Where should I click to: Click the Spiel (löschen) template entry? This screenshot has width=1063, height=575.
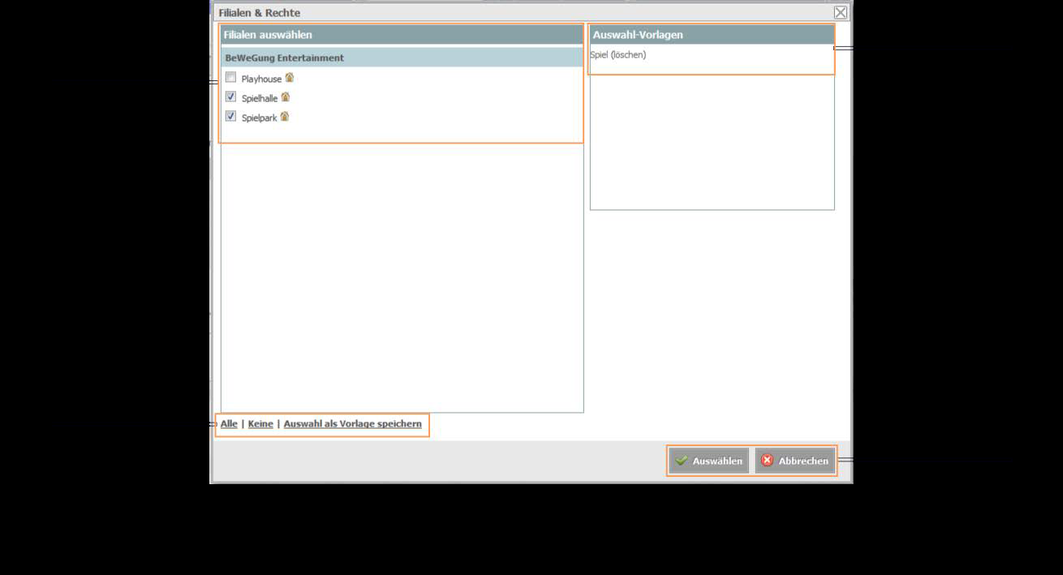point(618,55)
